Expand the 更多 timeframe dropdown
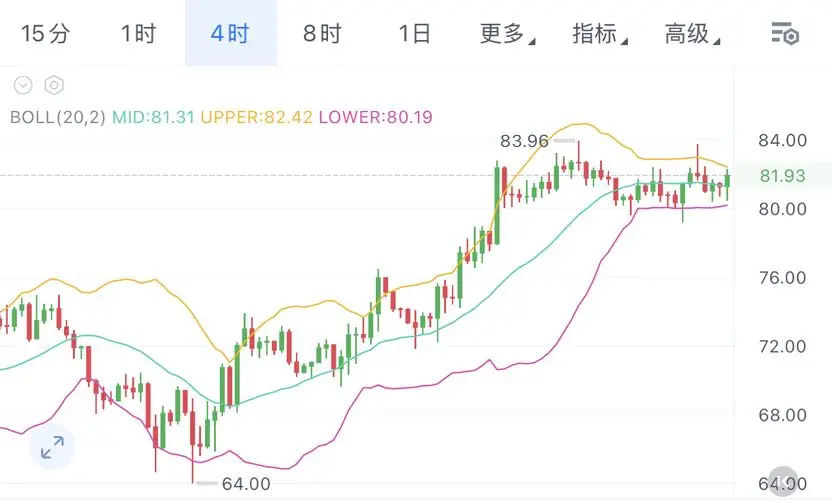Screen dimensions: 832x504 coord(507,33)
